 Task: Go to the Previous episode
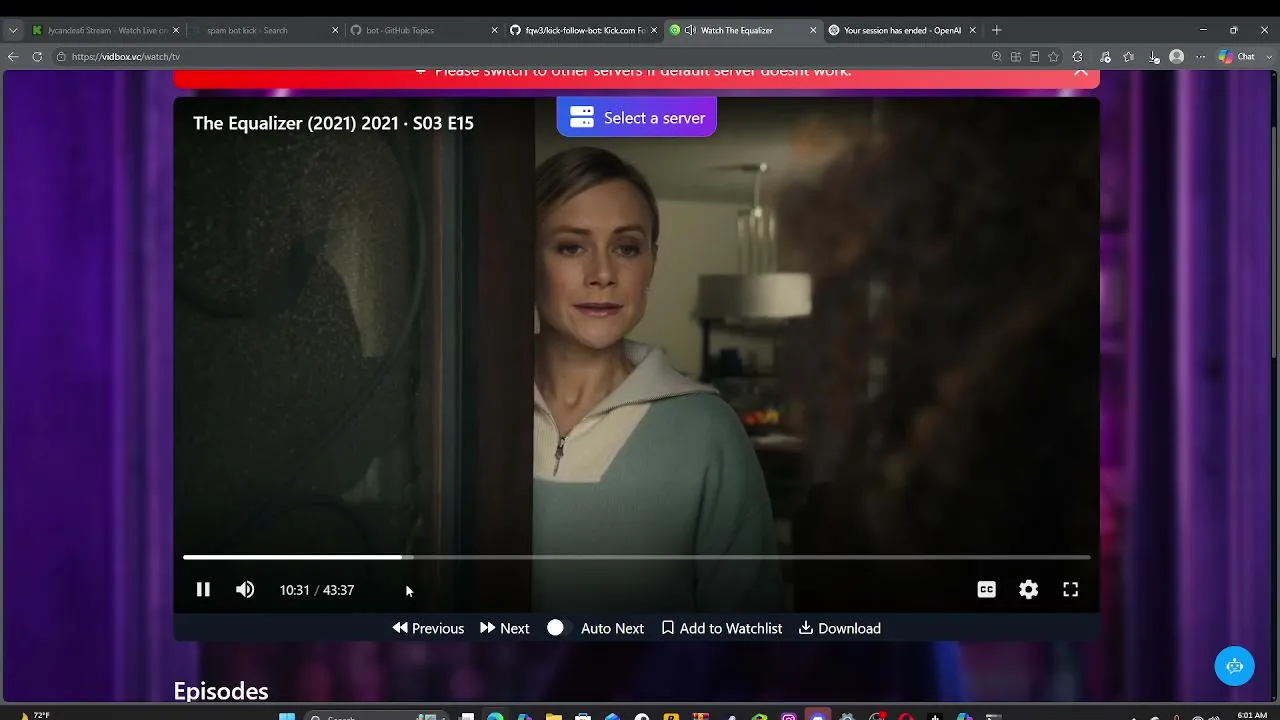(x=428, y=628)
